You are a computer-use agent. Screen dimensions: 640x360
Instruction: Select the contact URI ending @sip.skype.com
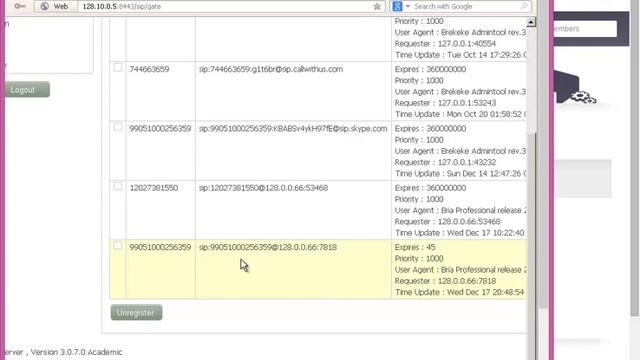pos(293,129)
